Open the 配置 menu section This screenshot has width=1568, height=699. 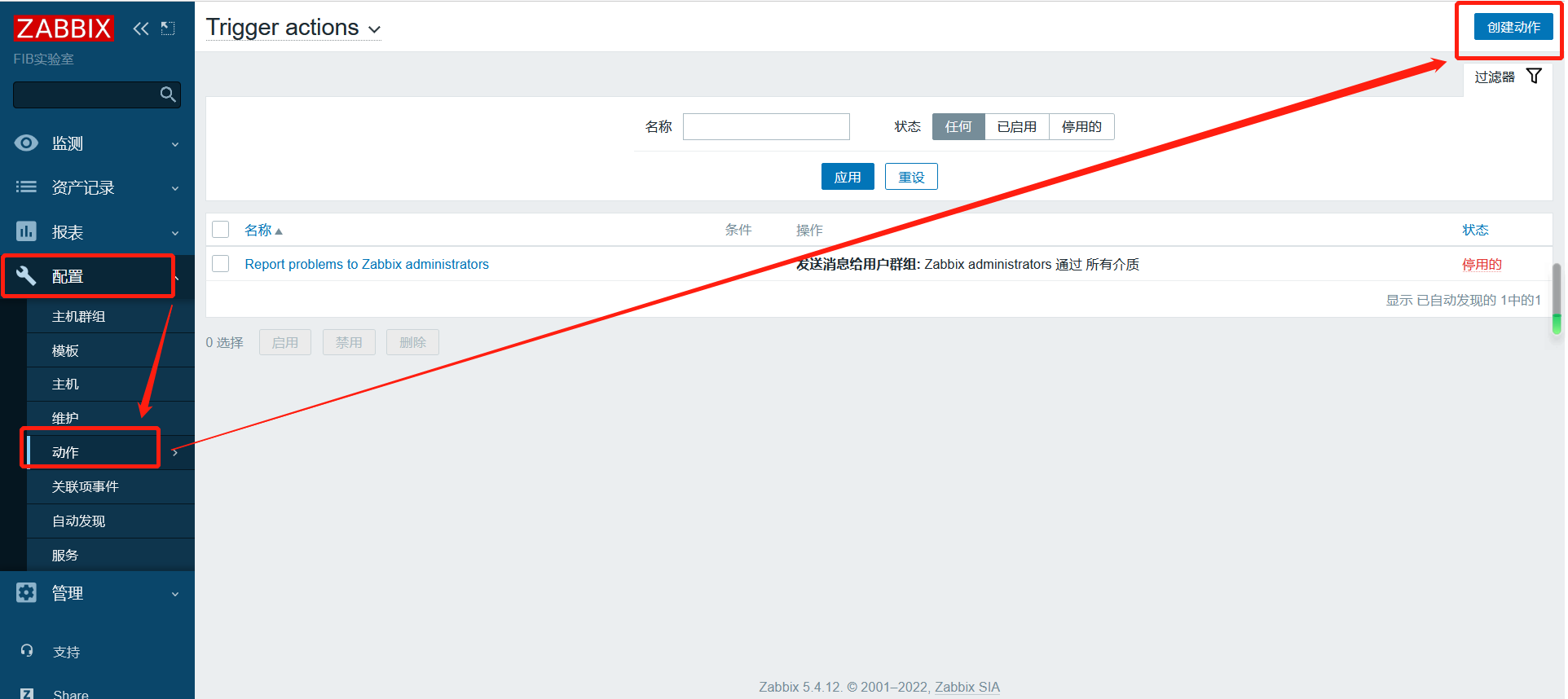(x=97, y=276)
